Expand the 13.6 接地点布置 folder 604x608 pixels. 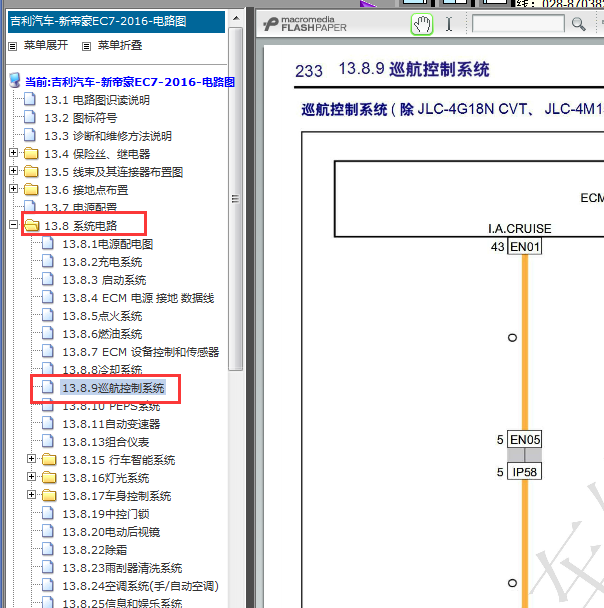click(14, 189)
